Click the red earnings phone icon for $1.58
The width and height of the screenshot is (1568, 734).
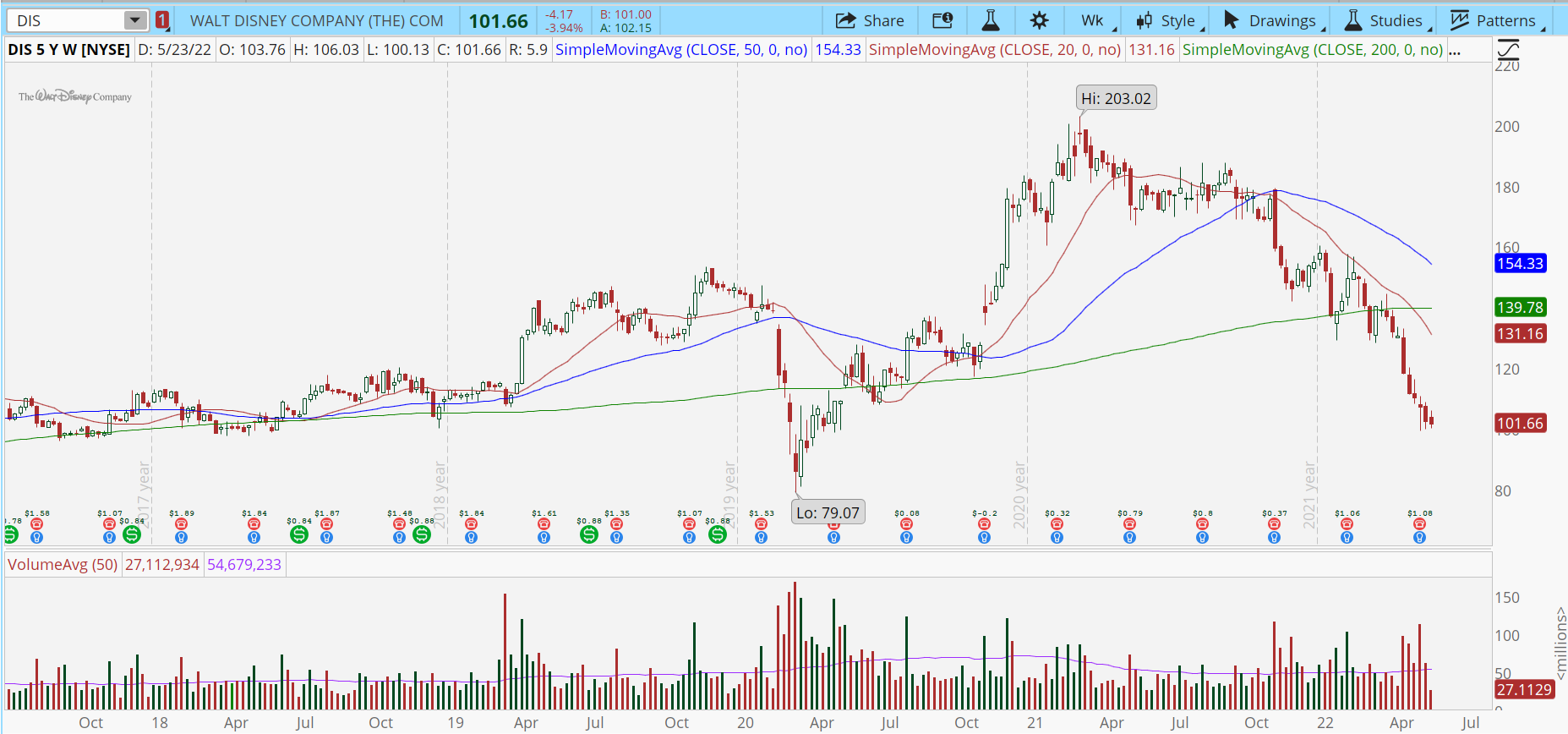click(36, 524)
